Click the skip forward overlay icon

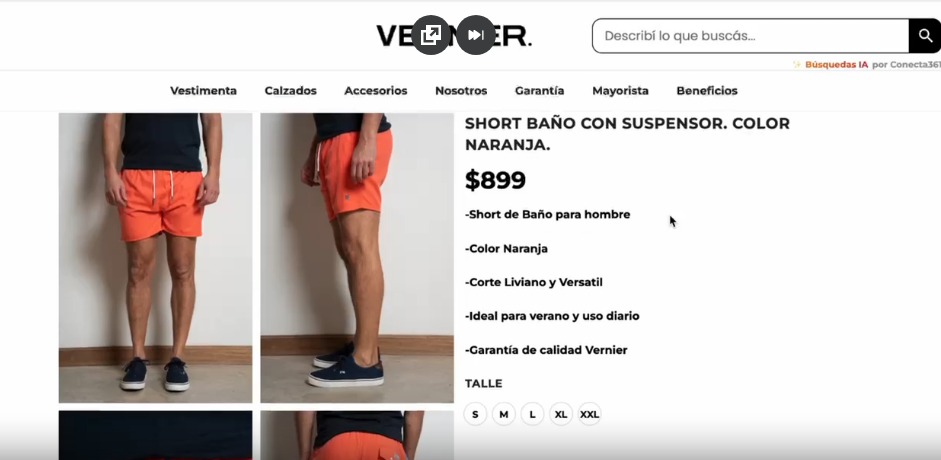[x=476, y=35]
